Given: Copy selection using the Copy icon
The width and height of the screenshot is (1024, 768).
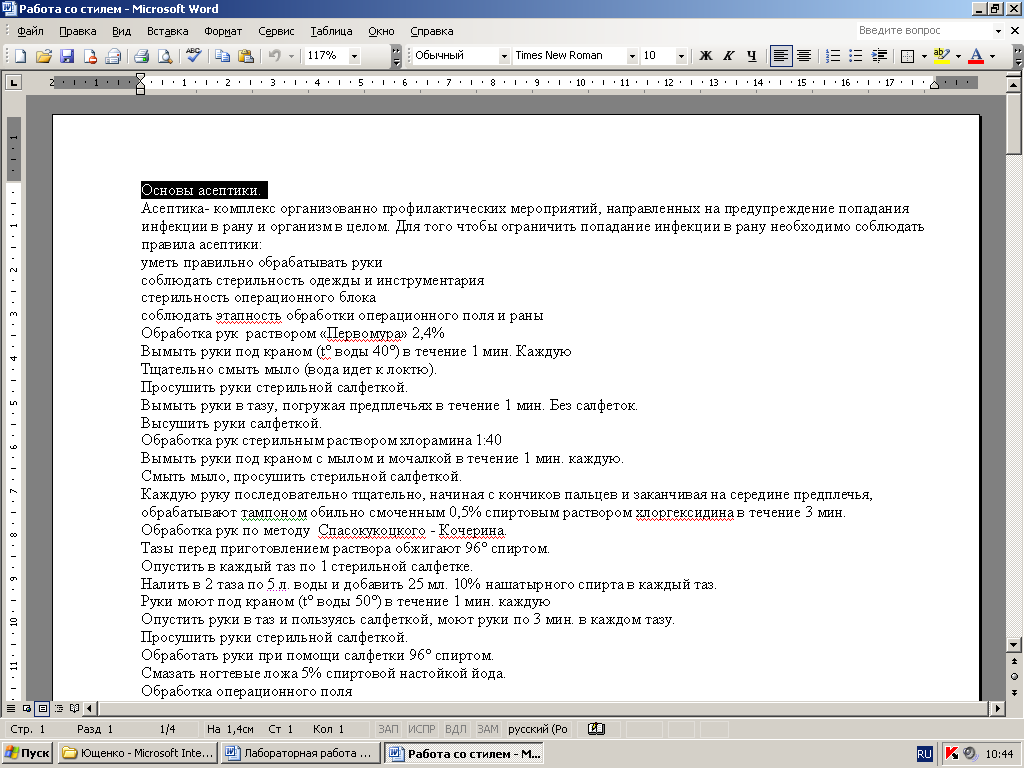Looking at the screenshot, I should coord(223,56).
